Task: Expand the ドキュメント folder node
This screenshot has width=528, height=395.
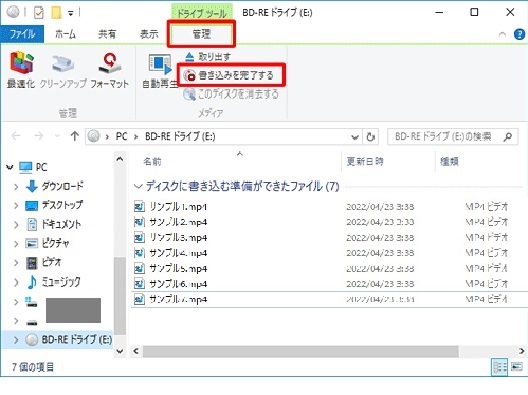Action: click(16, 224)
